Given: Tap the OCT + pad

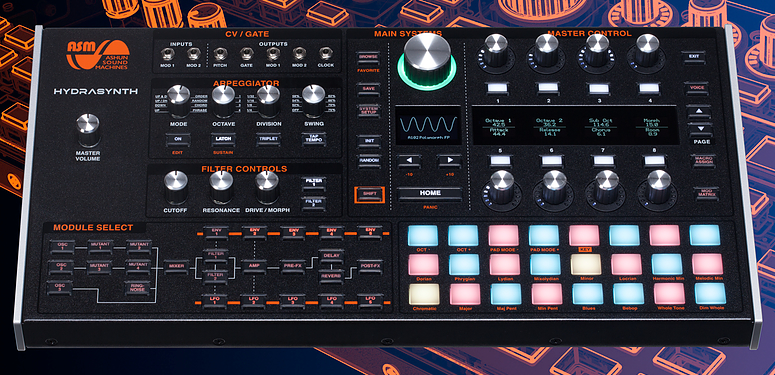Looking at the screenshot, I should 463,236.
